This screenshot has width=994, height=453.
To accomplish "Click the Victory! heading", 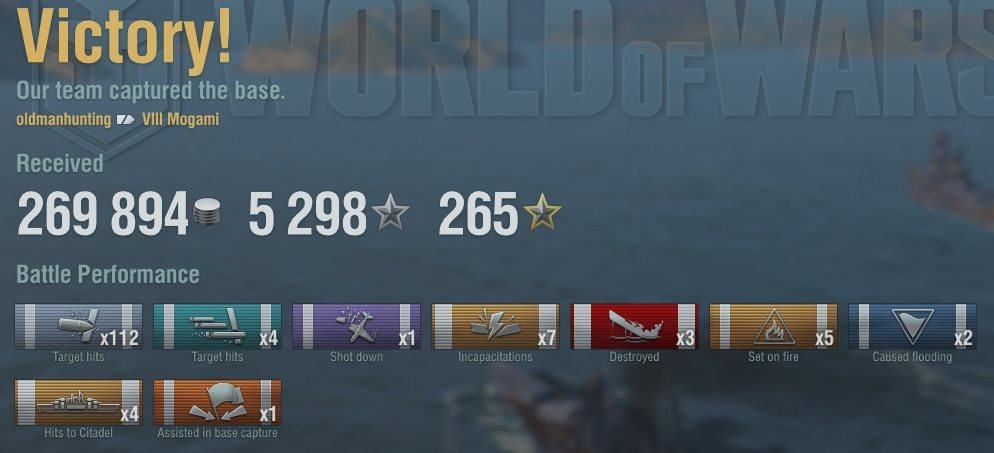I will [x=124, y=35].
